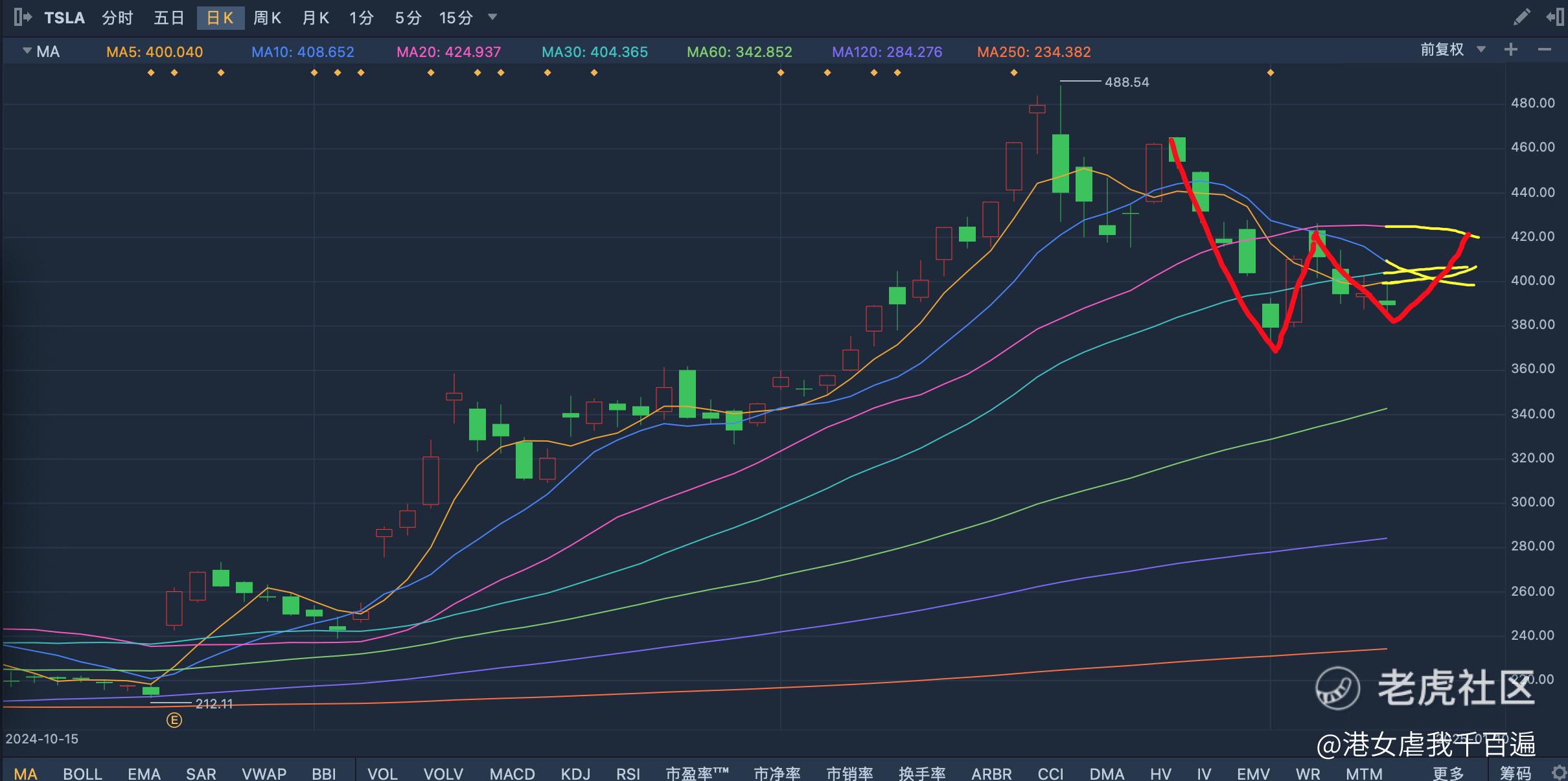Collapse the MA indicator legend triangle
The image size is (1568, 781).
27,51
